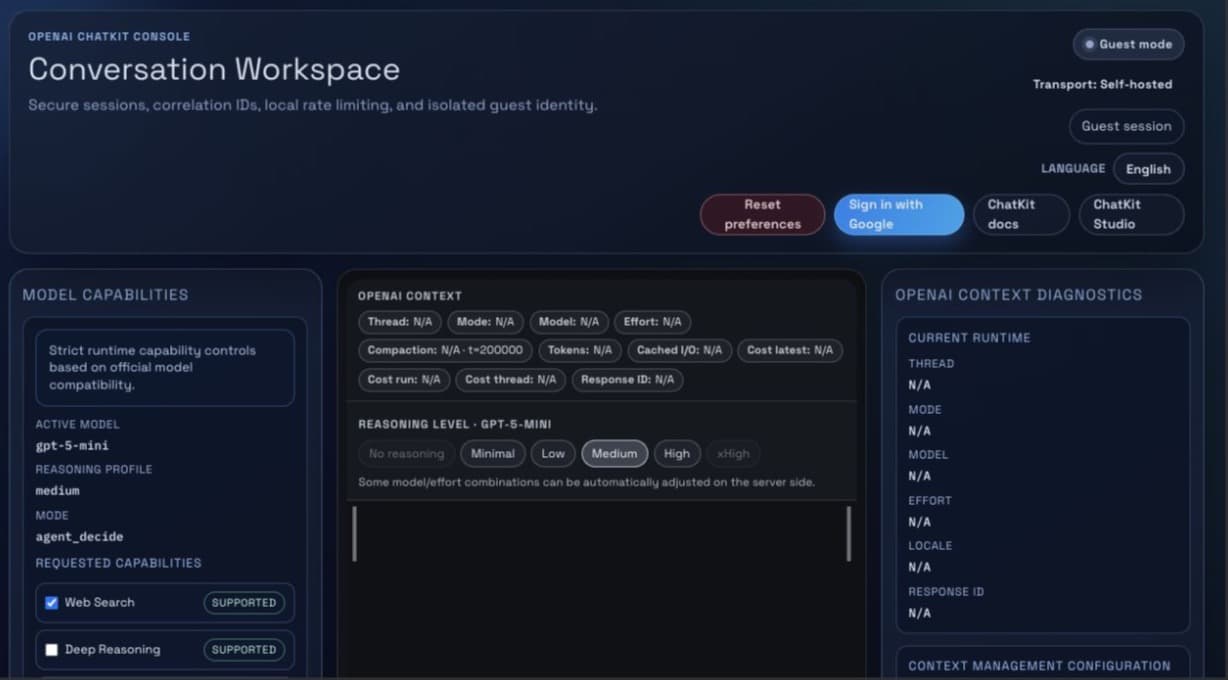Click the chat area left edge handle
This screenshot has width=1228, height=680.
(x=354, y=533)
